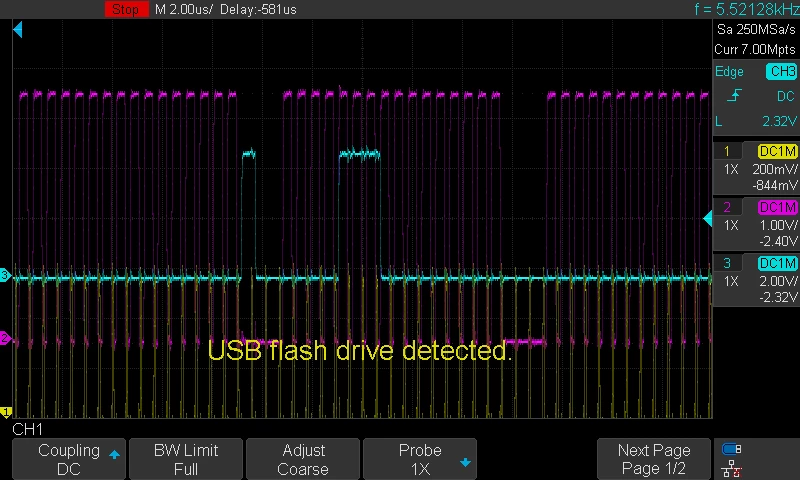The width and height of the screenshot is (800, 480).
Task: Click the trigger level 2.32V value
Action: [x=779, y=121]
